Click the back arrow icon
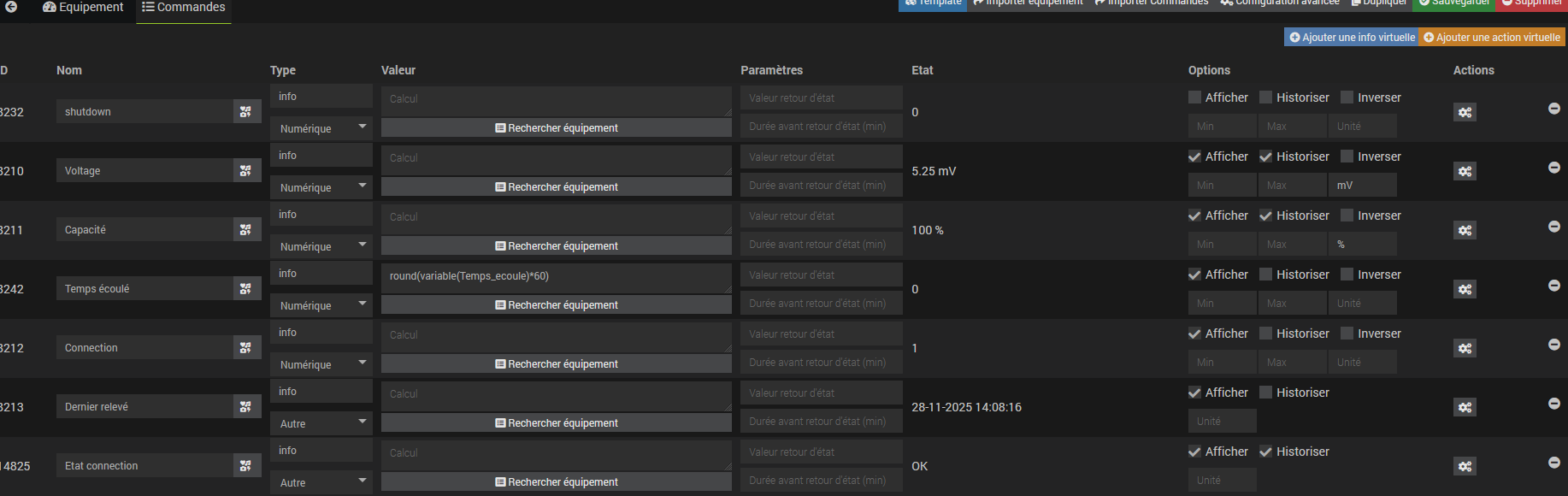Viewport: 1568px width, 496px height. [x=11, y=7]
